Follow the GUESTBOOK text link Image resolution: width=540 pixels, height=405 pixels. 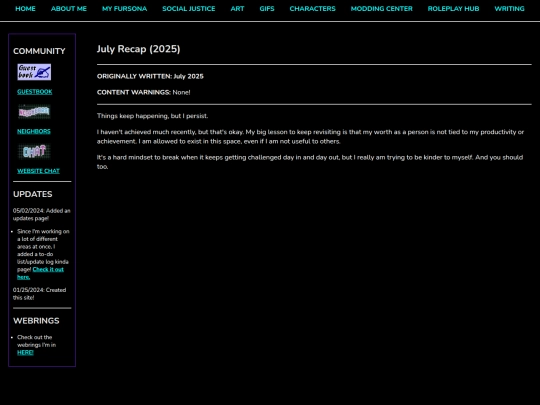[35, 92]
